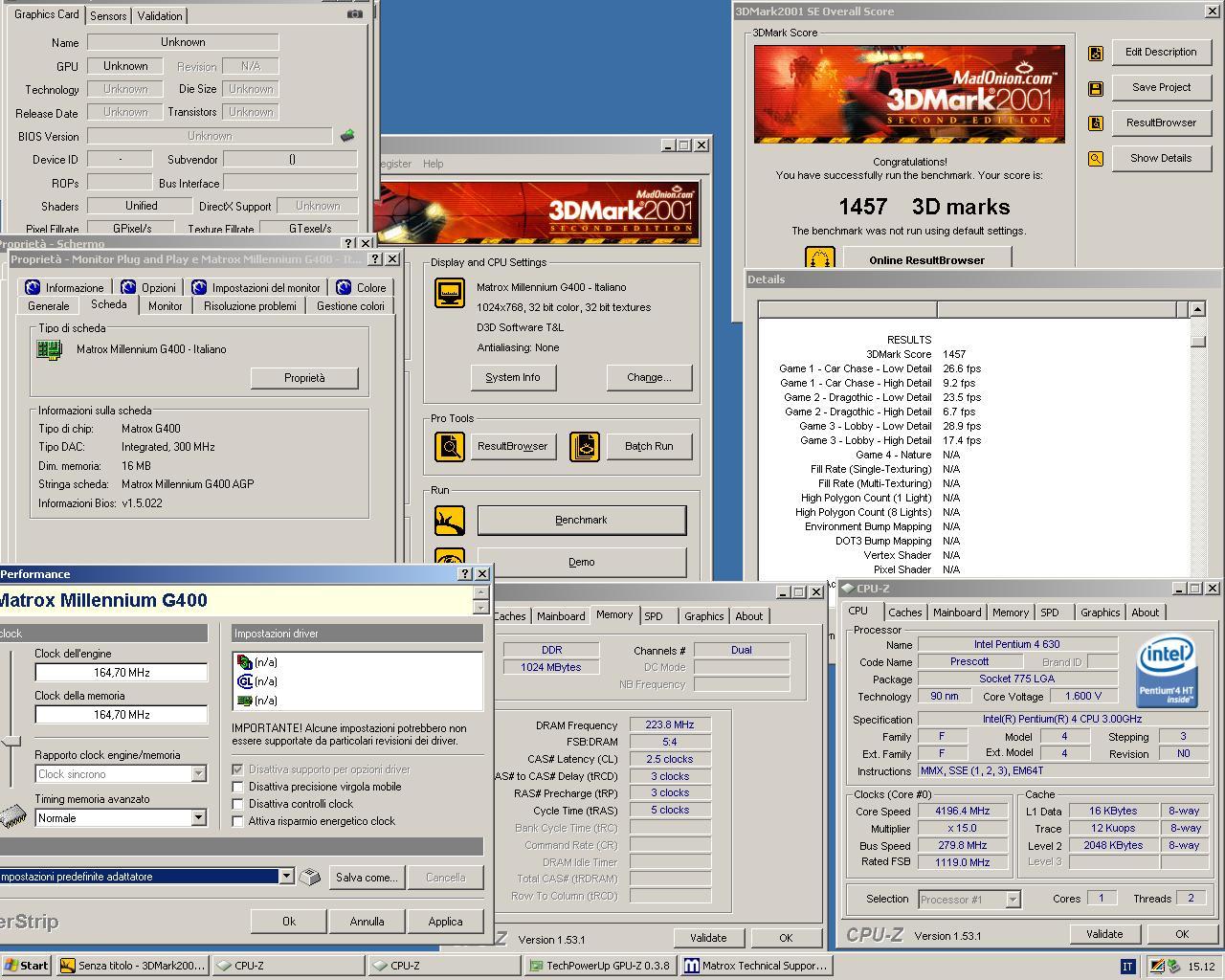Enable Disattiva precisione virgola mobile
This screenshot has height=980, width=1225.
(x=238, y=787)
